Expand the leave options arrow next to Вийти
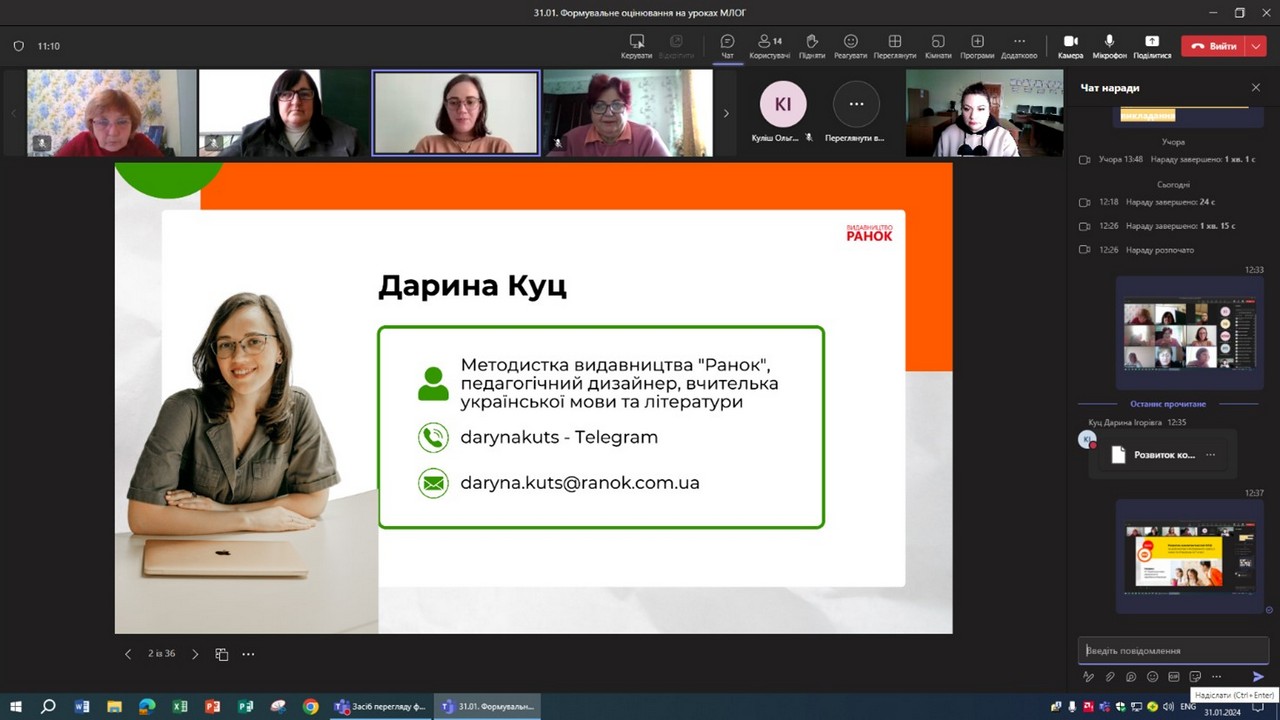This screenshot has height=720, width=1280. [x=1256, y=46]
